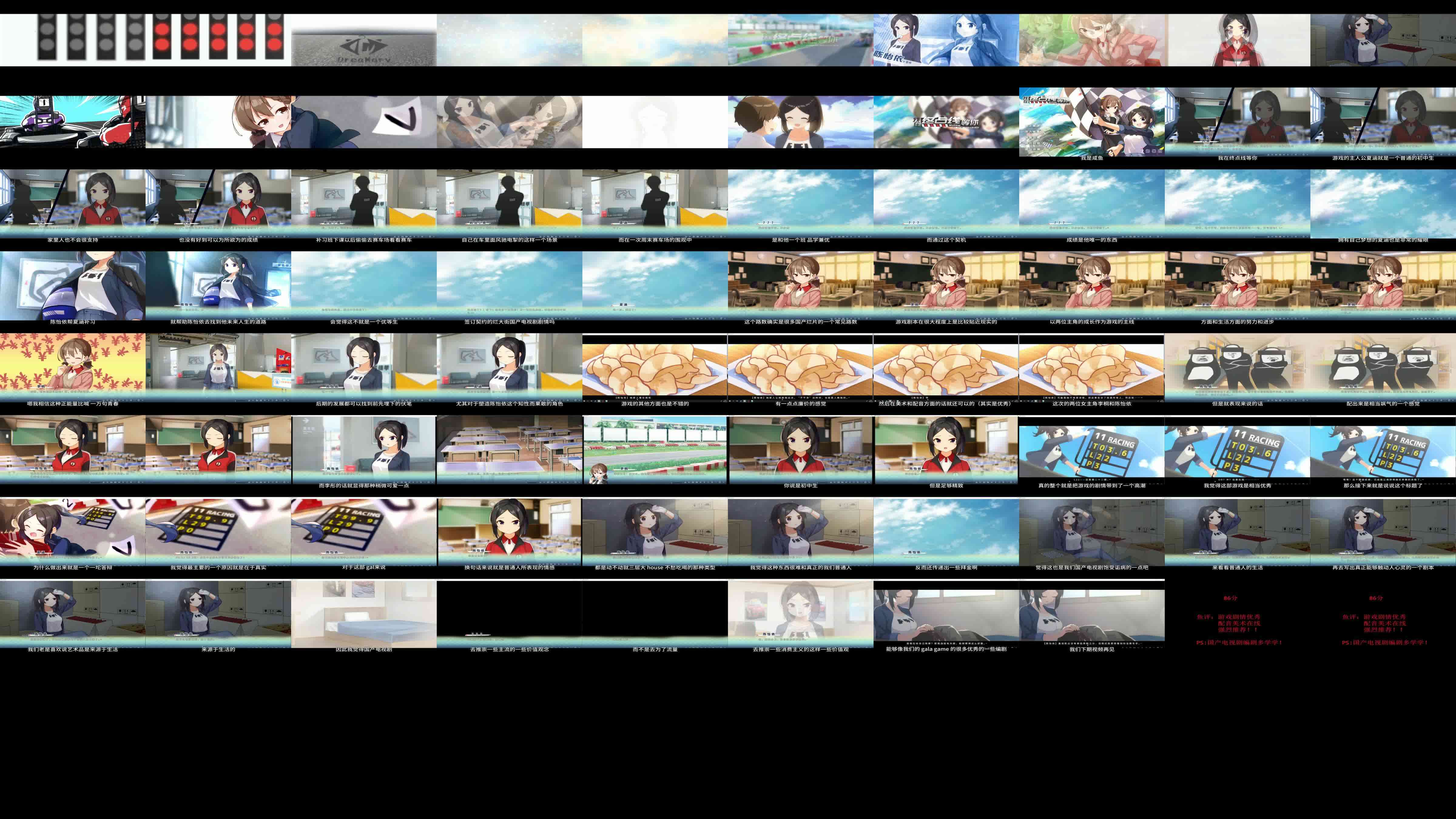Image resolution: width=1456 pixels, height=819 pixels.
Task: Select the frame captioned 我是咸鱼
Action: (x=1092, y=122)
